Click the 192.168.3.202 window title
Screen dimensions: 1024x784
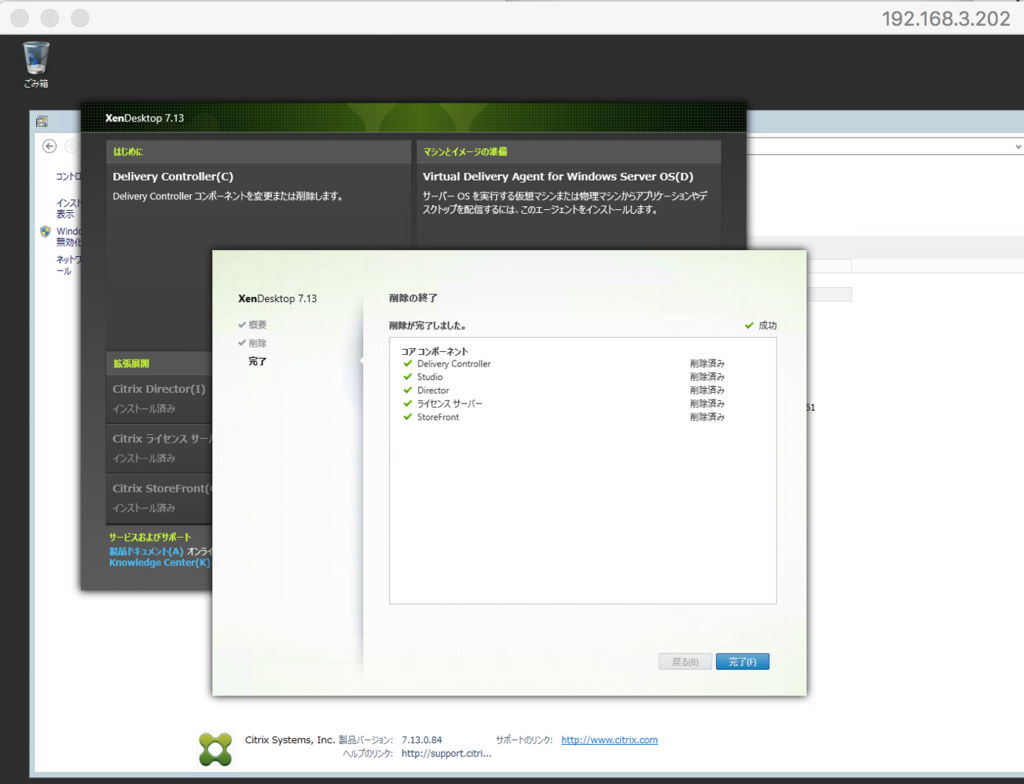tap(946, 18)
